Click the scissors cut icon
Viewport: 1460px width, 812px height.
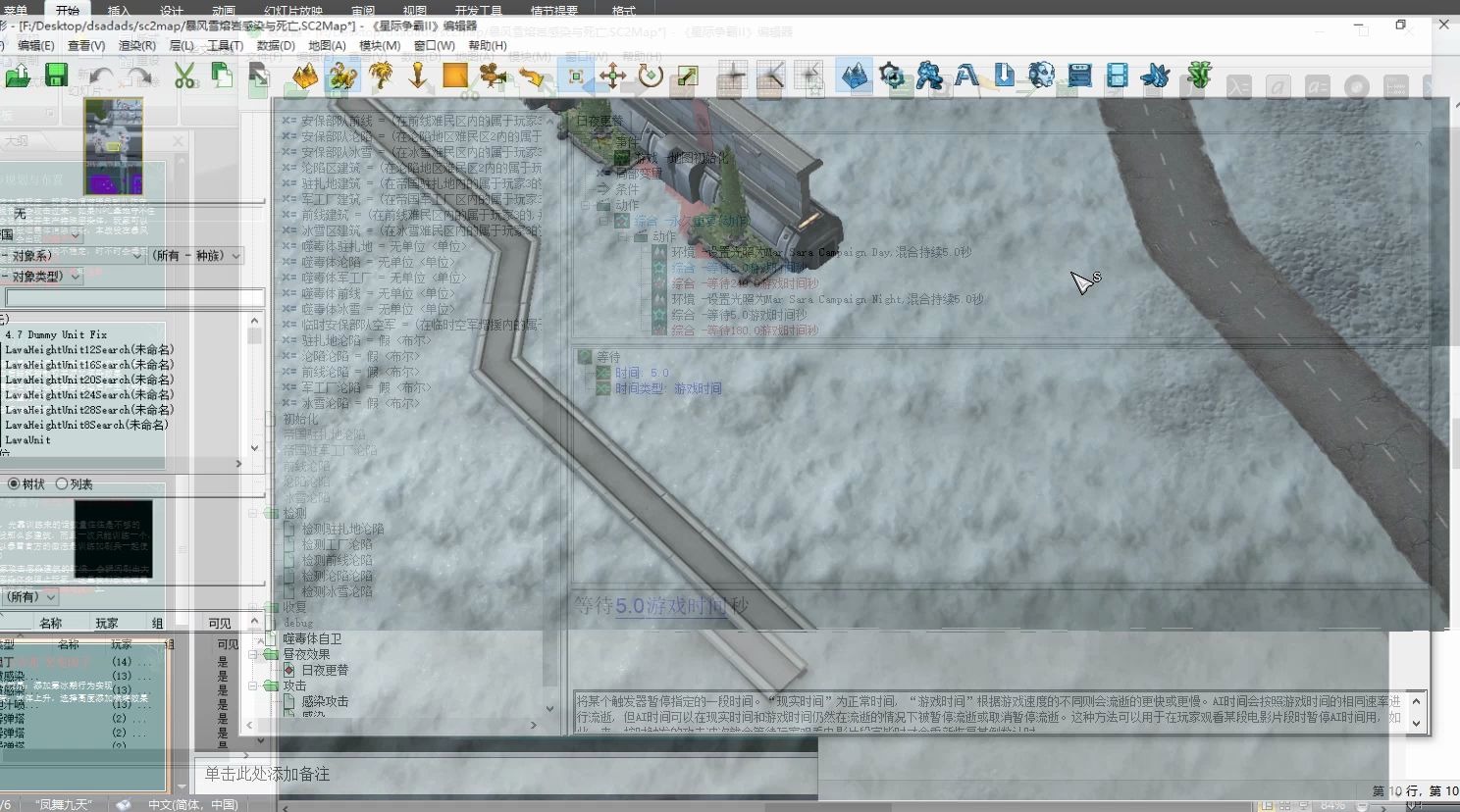click(x=184, y=76)
